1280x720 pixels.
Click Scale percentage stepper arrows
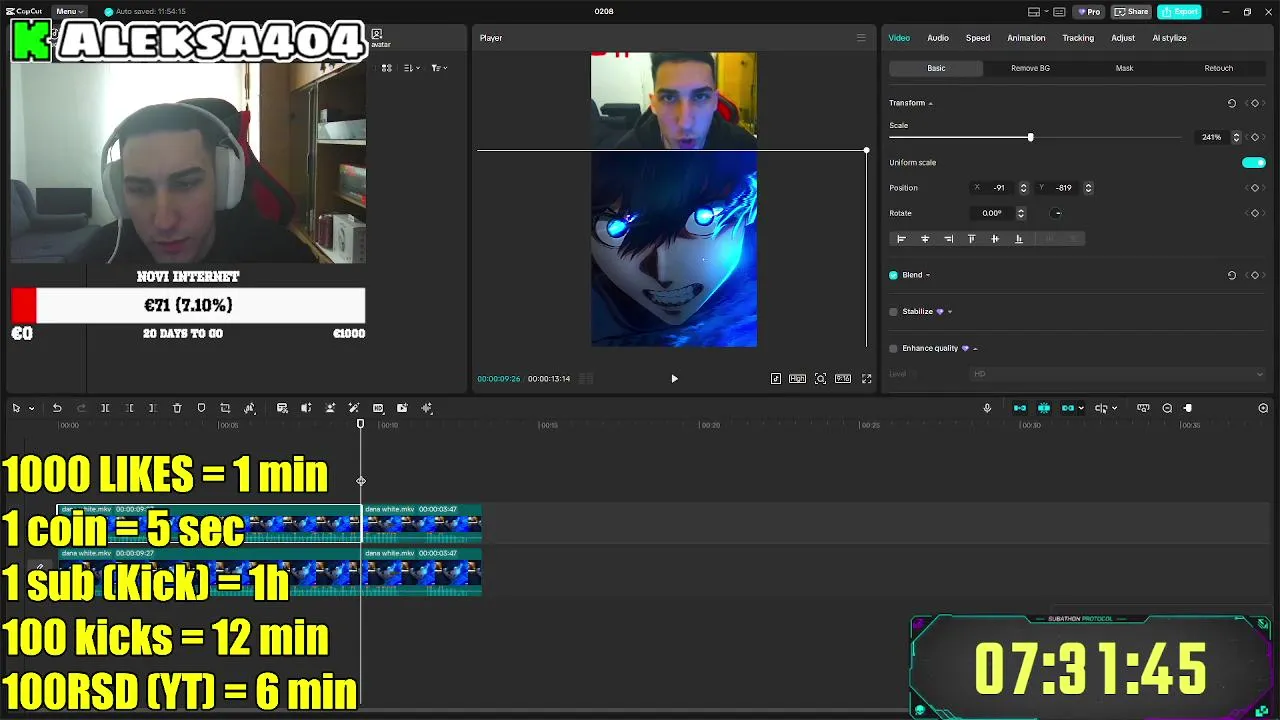tap(1236, 137)
